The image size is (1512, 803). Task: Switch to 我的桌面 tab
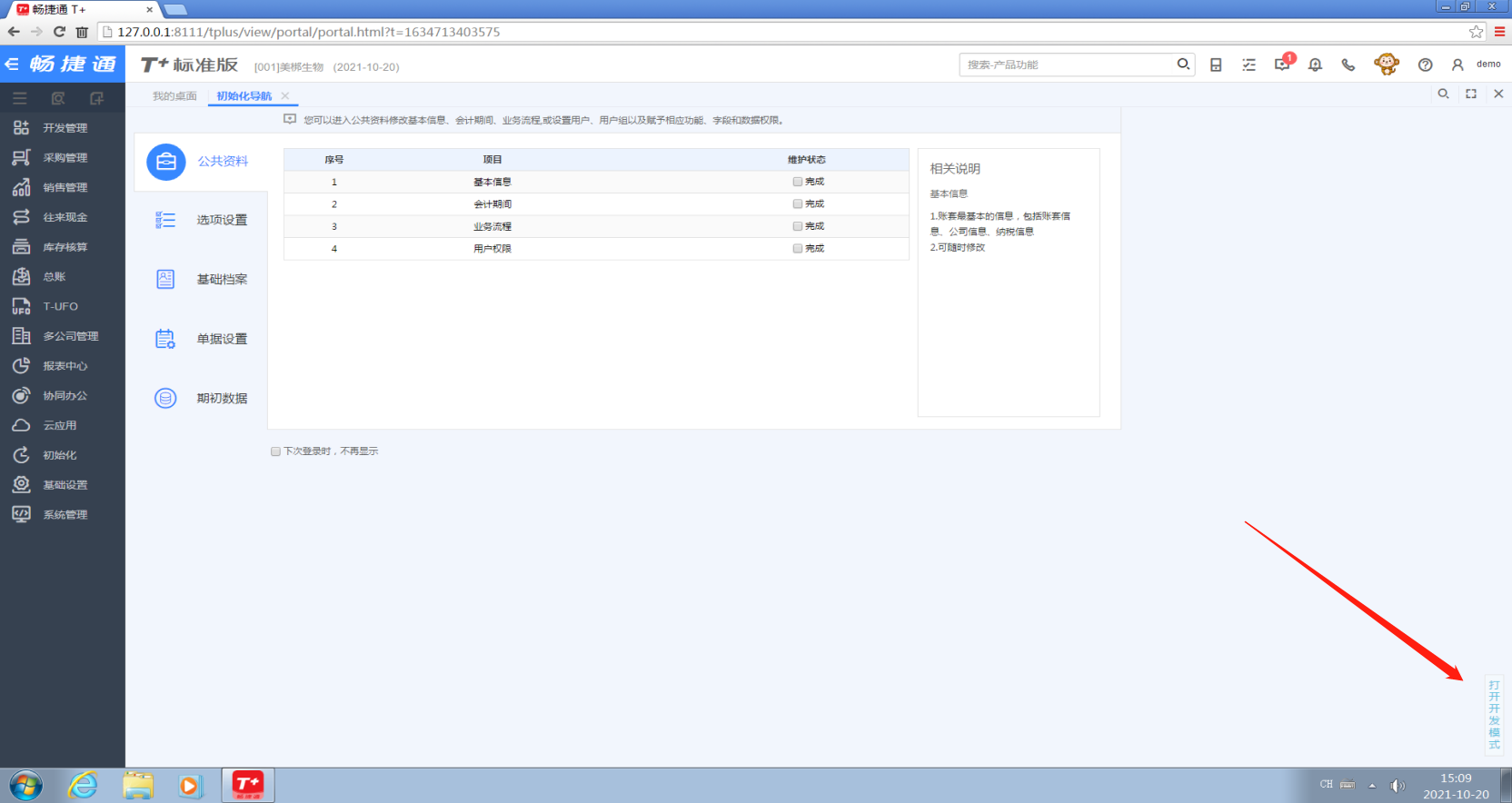[x=174, y=96]
